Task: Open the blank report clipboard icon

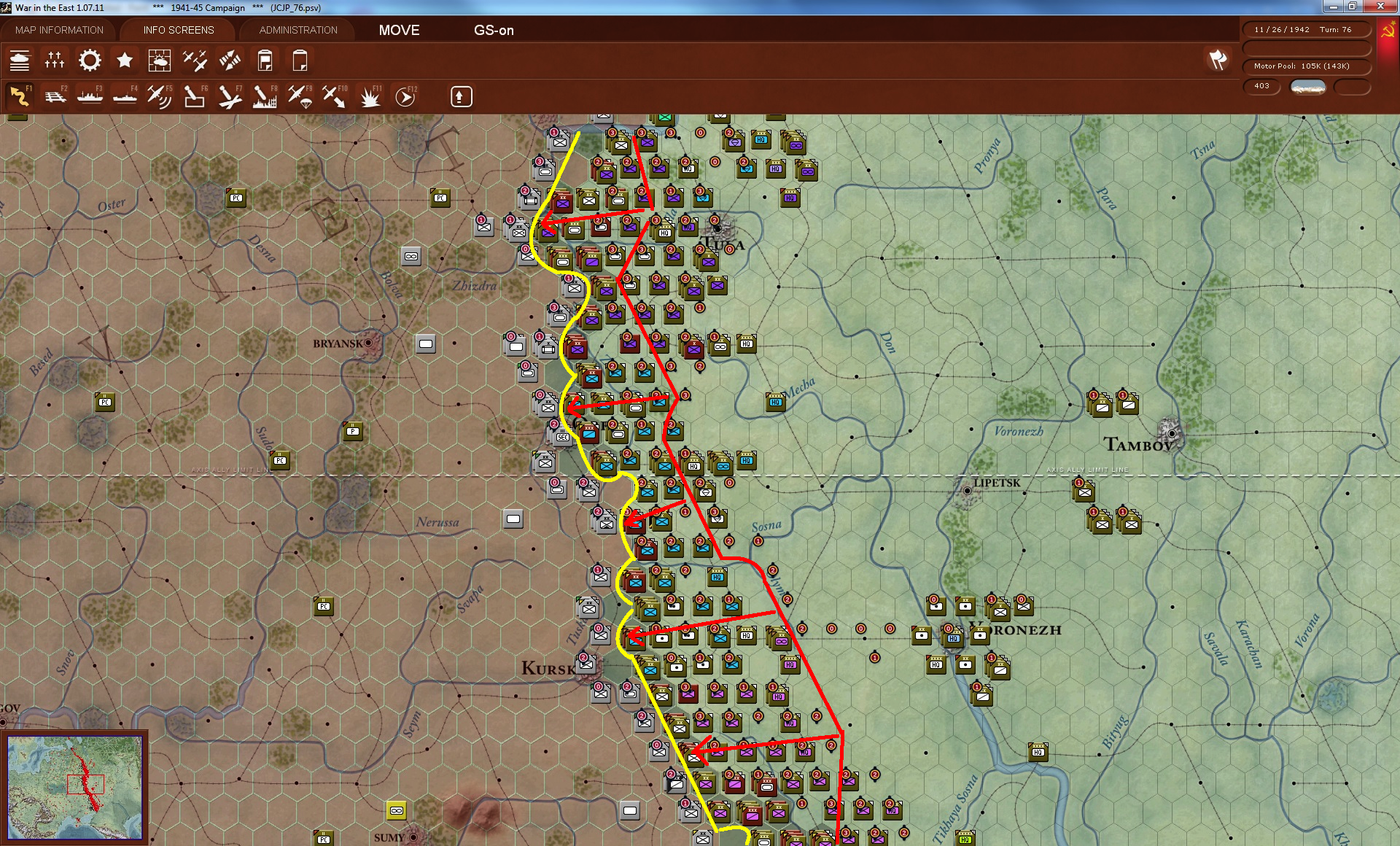Action: 300,61
